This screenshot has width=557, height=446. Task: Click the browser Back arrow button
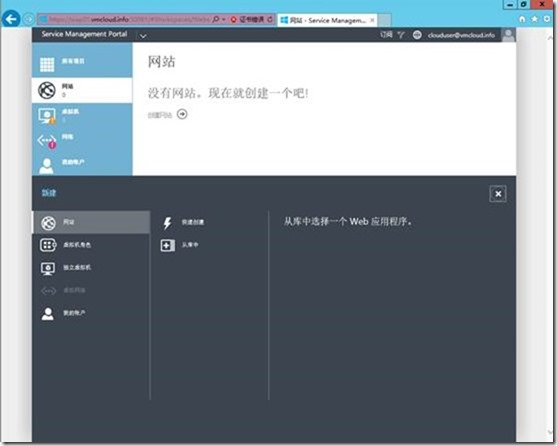pos(11,19)
